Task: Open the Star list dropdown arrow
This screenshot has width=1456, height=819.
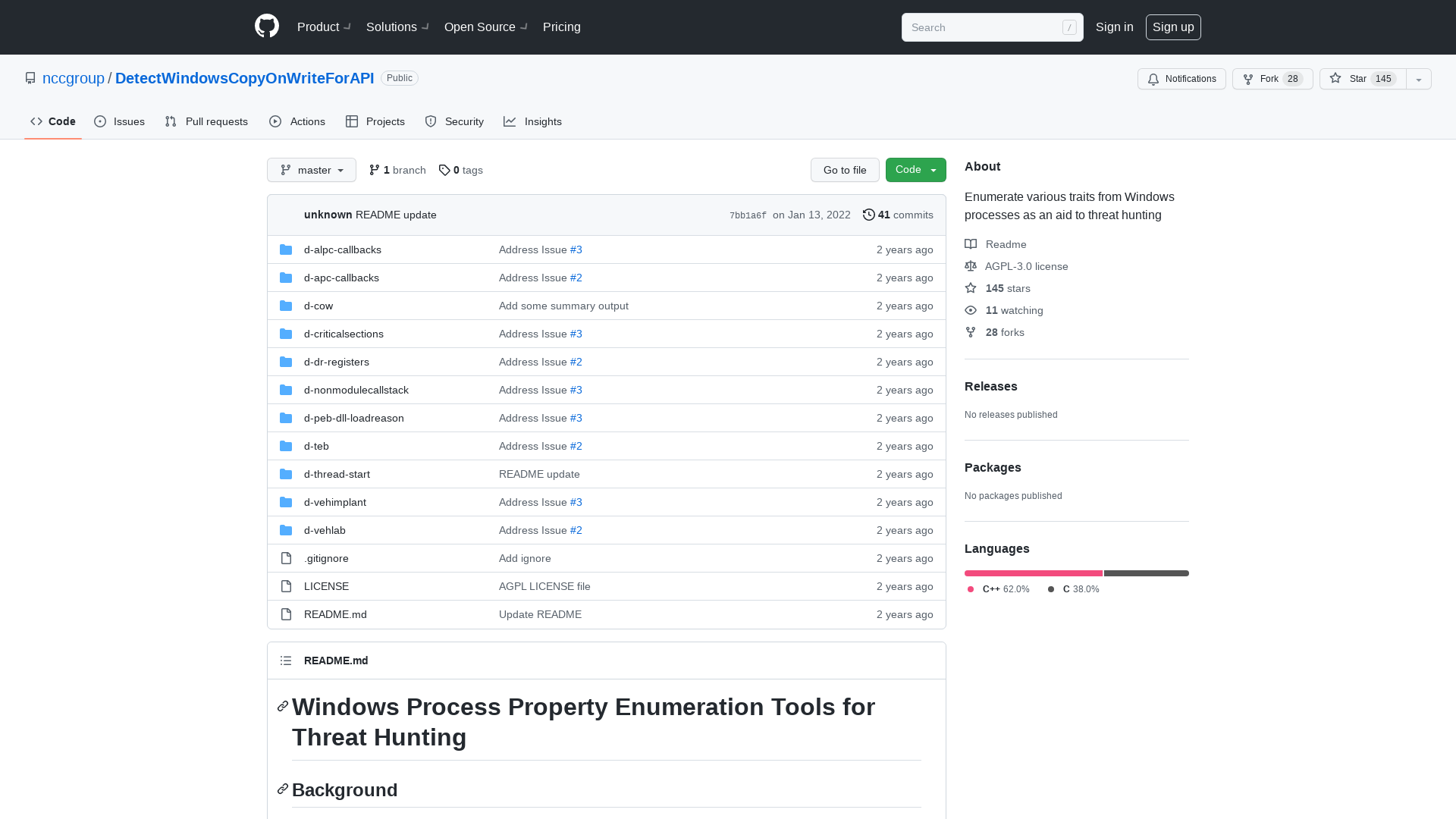Action: [1419, 79]
